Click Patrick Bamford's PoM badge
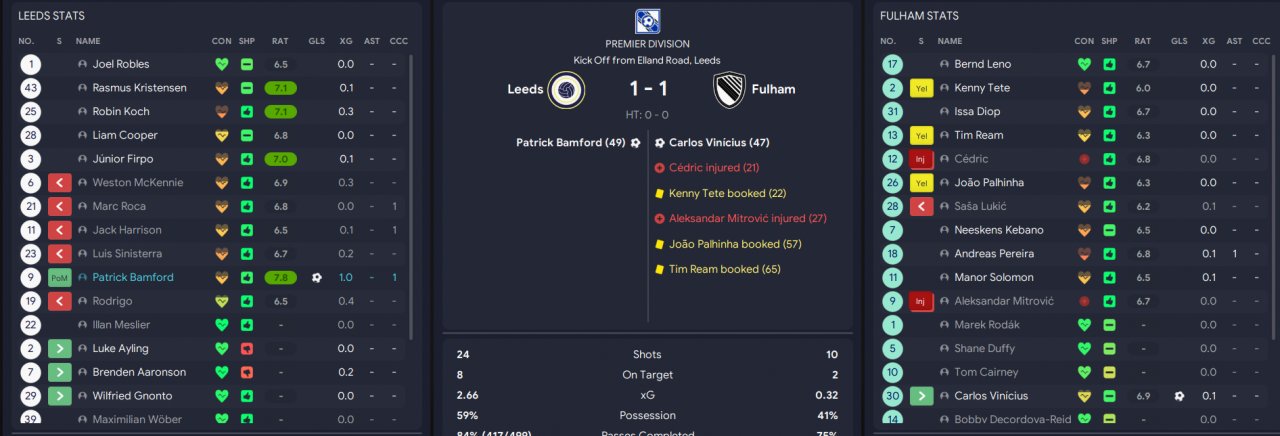Viewport: 1280px width, 436px height. click(60, 277)
